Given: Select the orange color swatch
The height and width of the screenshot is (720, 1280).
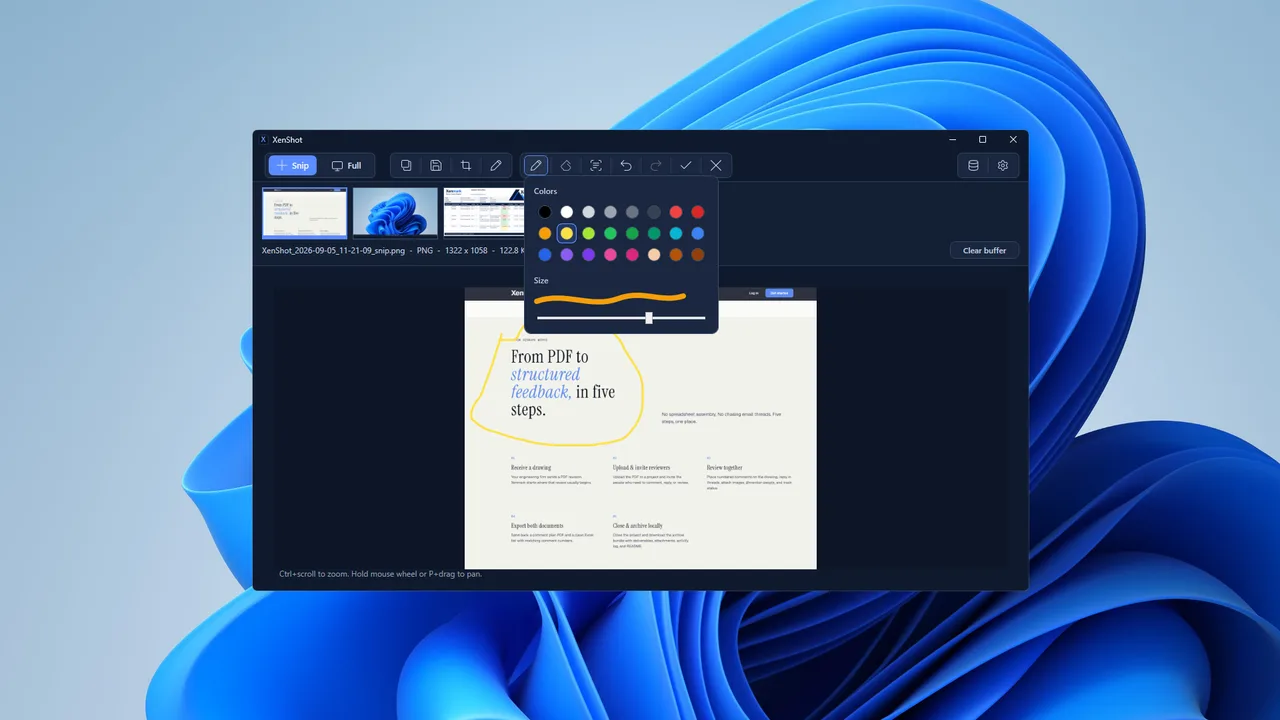Looking at the screenshot, I should pos(545,233).
